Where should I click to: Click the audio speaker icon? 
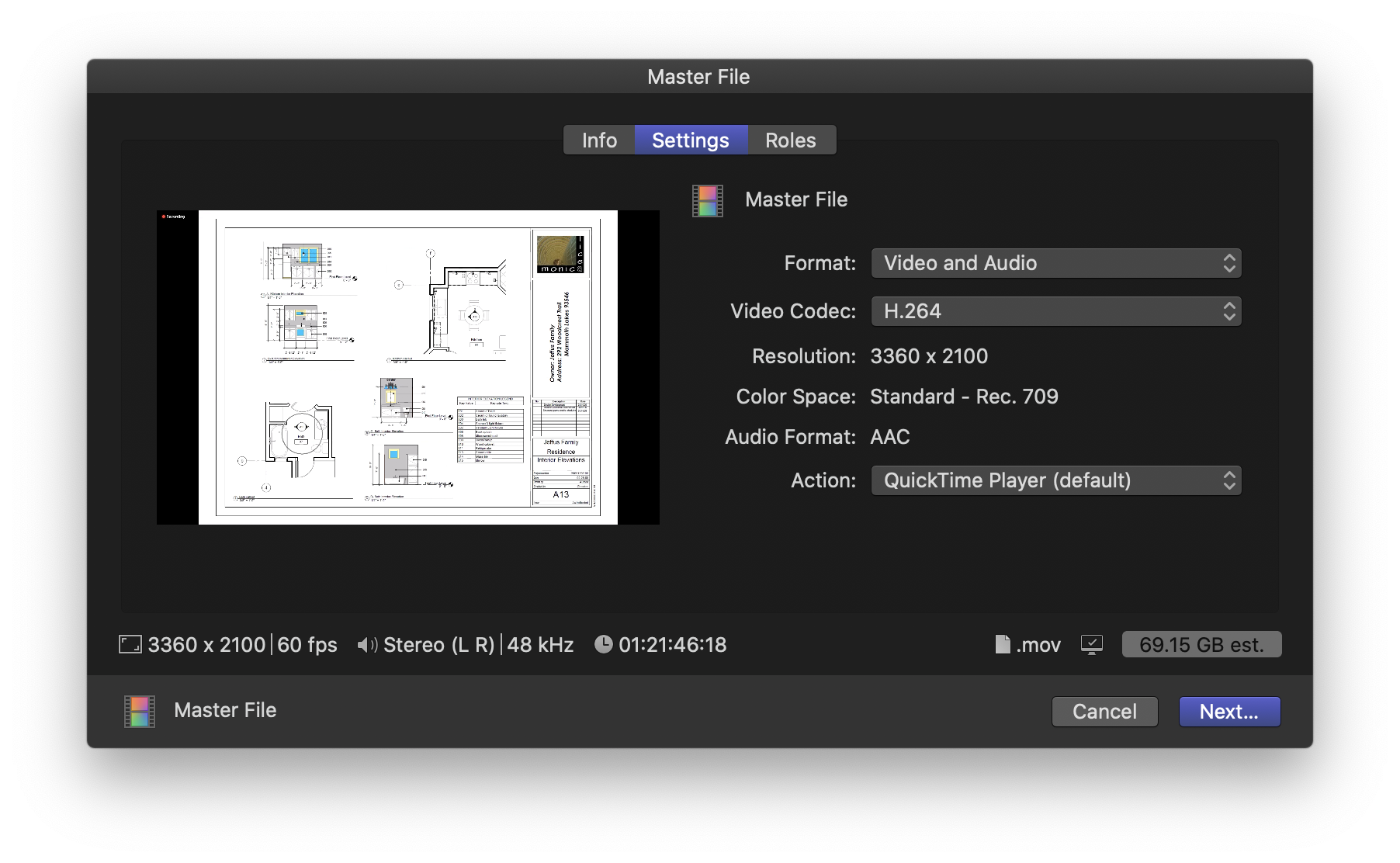(367, 645)
